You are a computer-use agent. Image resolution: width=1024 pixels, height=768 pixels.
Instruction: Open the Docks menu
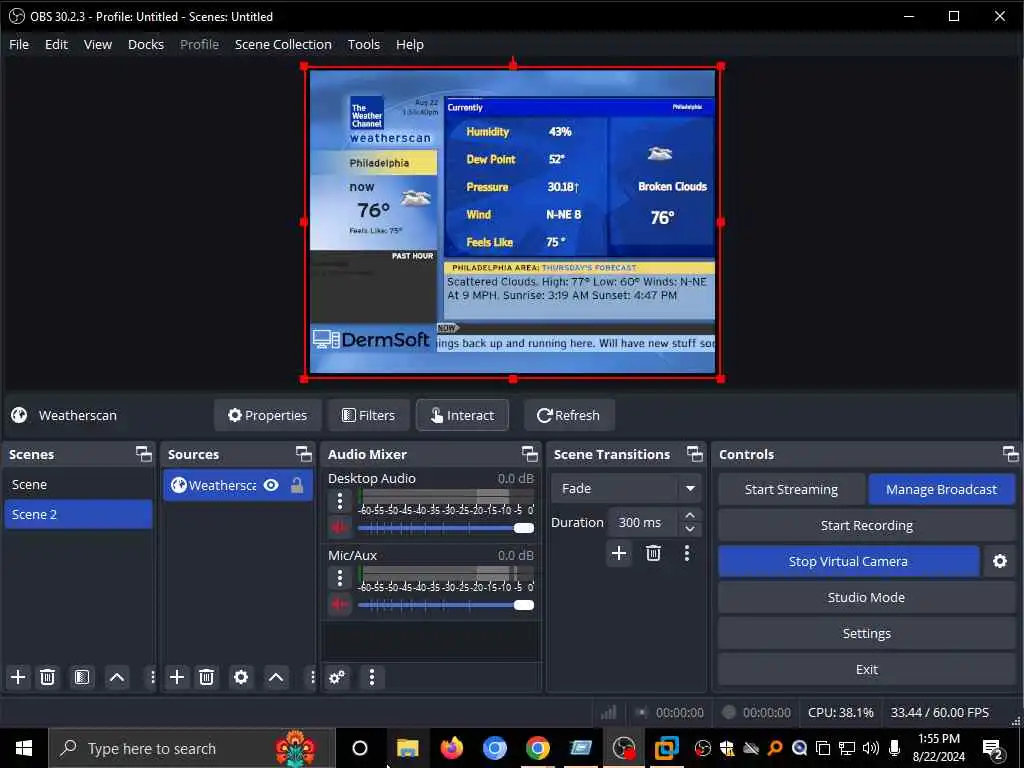[146, 44]
